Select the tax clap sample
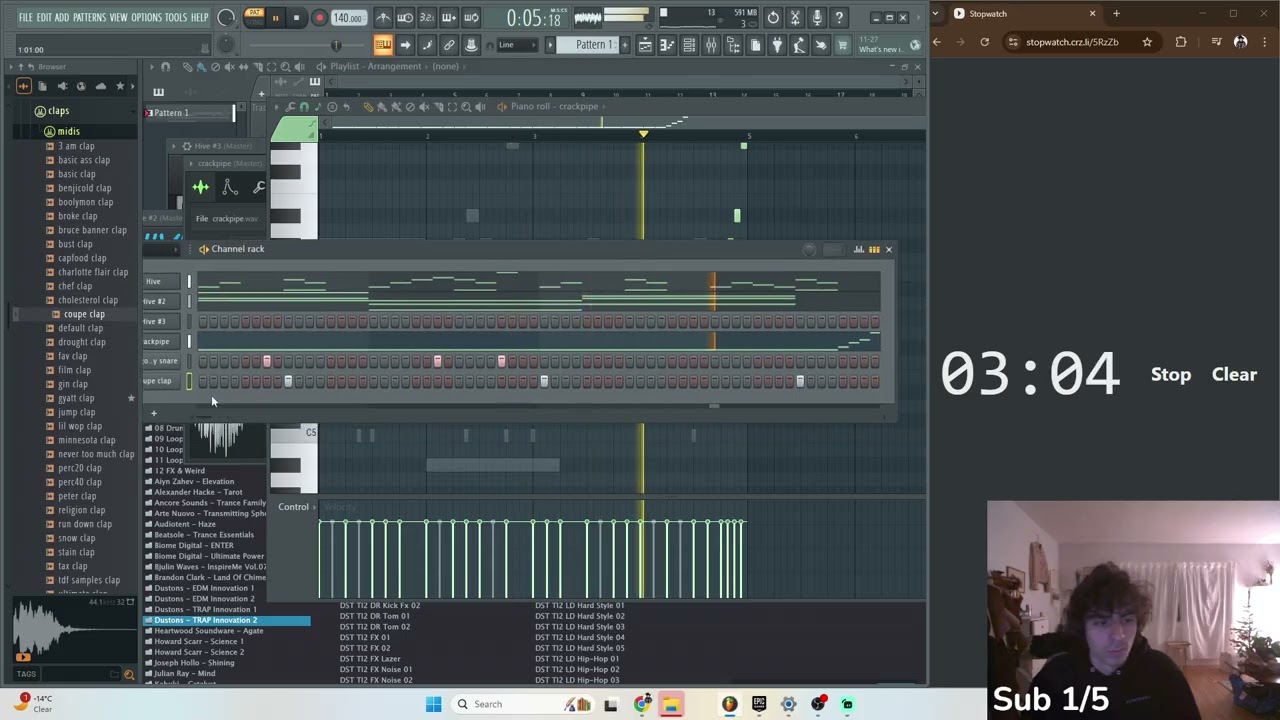1280x720 pixels. [x=72, y=566]
